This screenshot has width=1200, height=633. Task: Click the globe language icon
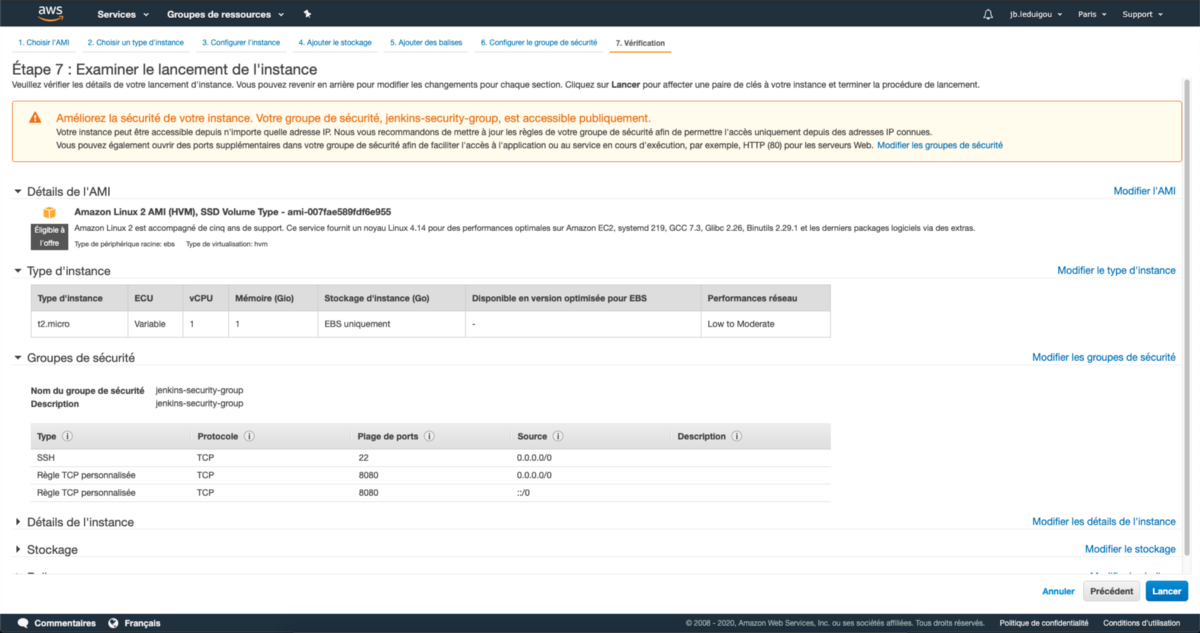tap(113, 623)
